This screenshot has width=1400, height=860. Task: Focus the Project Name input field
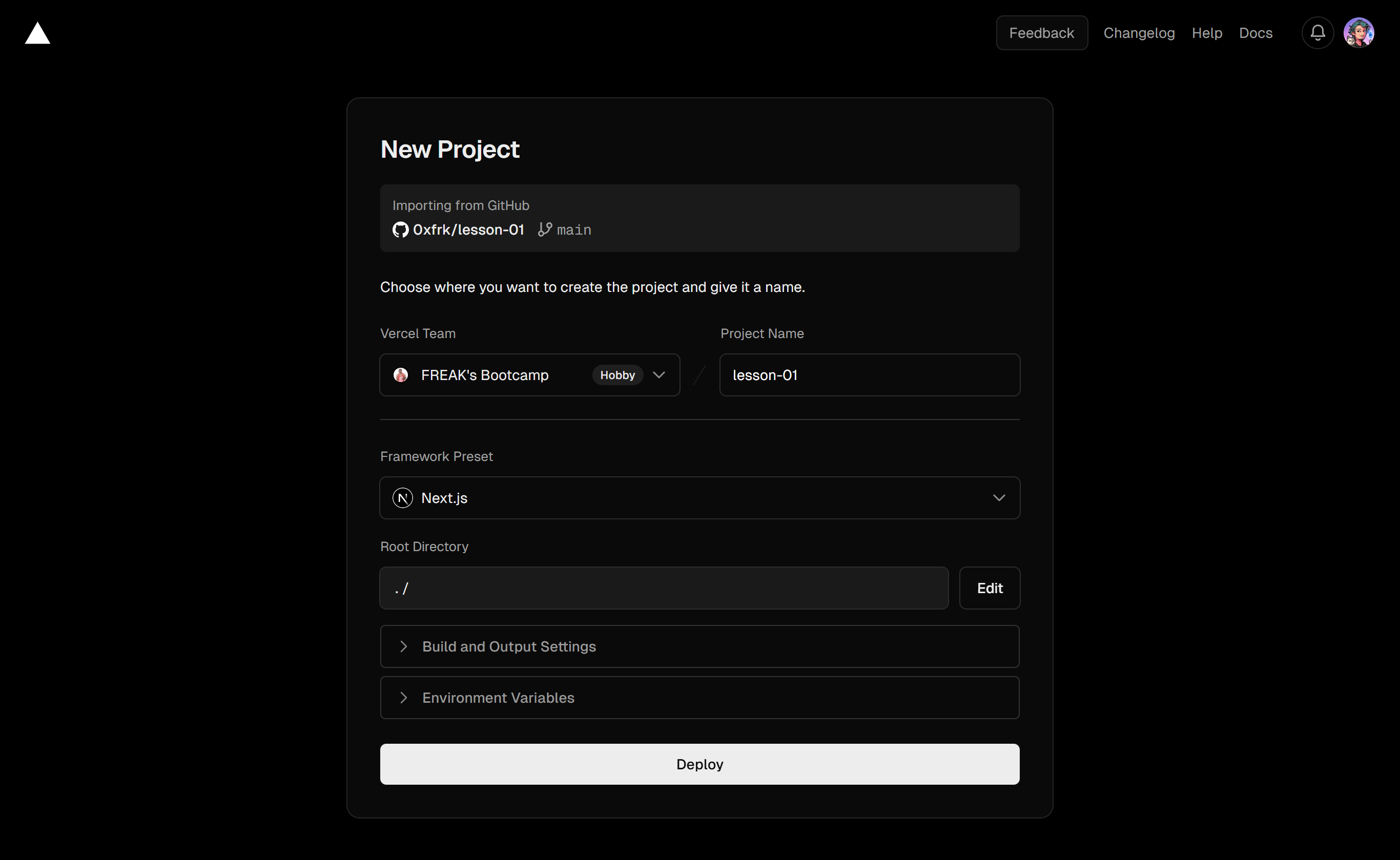pos(870,375)
